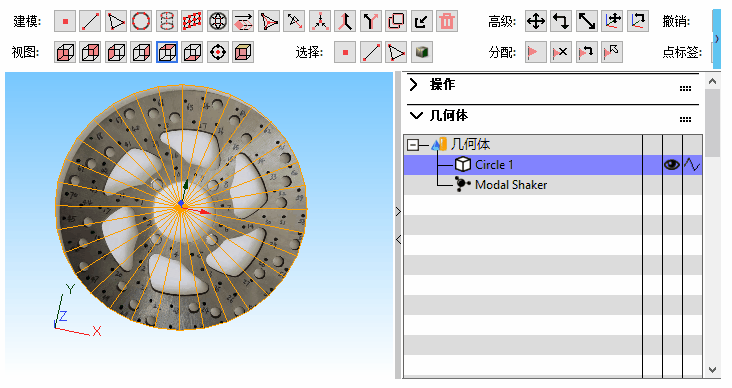Select the add point modeling tool
This screenshot has width=732, height=388.
click(x=65, y=21)
